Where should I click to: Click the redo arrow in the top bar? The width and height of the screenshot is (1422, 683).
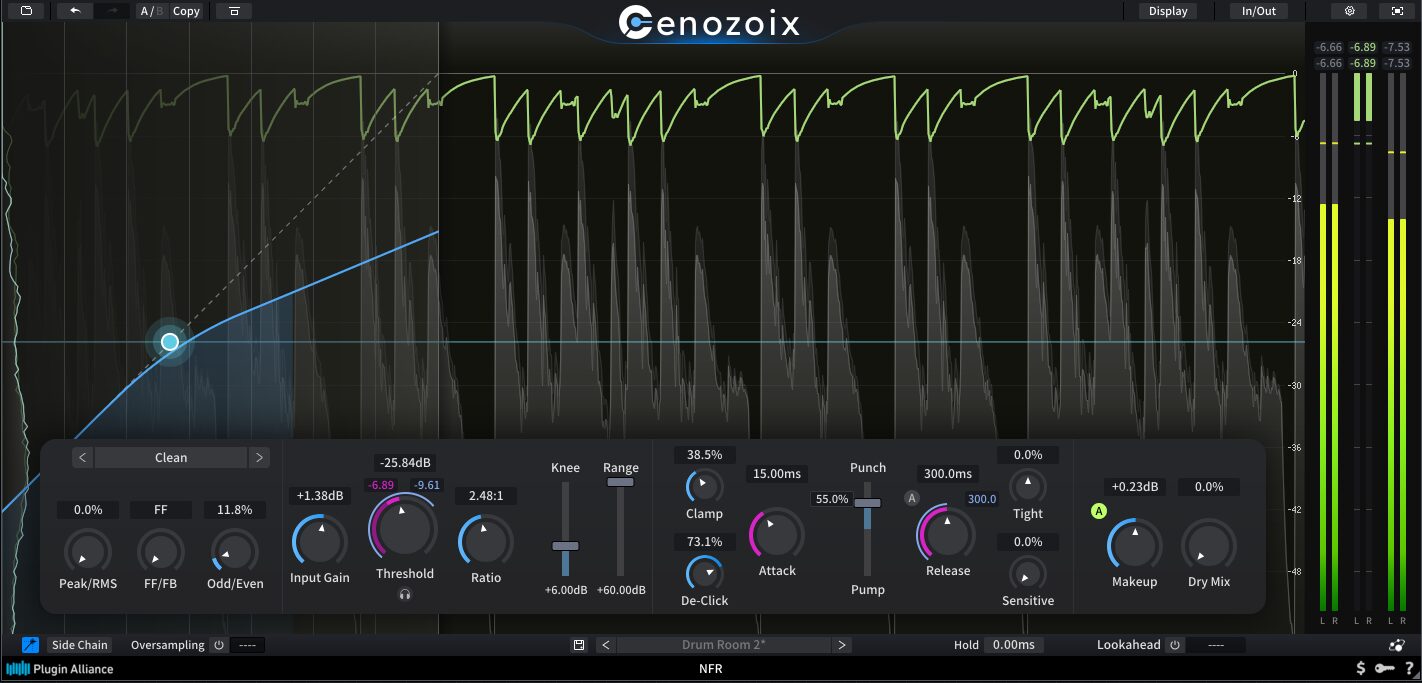coord(112,11)
